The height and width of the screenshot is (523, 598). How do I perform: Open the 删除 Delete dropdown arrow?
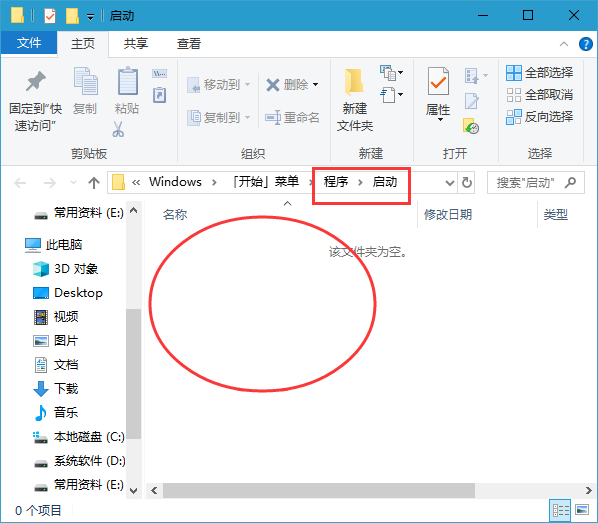(x=315, y=84)
